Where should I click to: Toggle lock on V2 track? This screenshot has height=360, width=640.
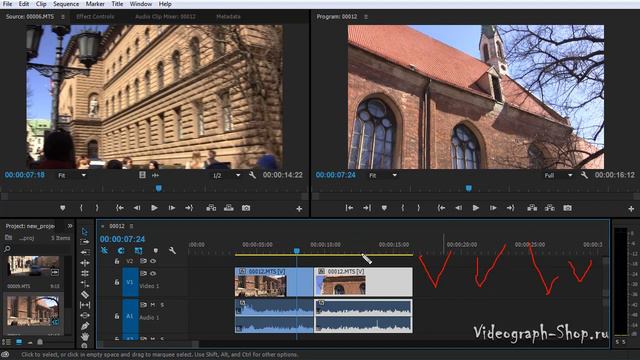[x=117, y=261]
